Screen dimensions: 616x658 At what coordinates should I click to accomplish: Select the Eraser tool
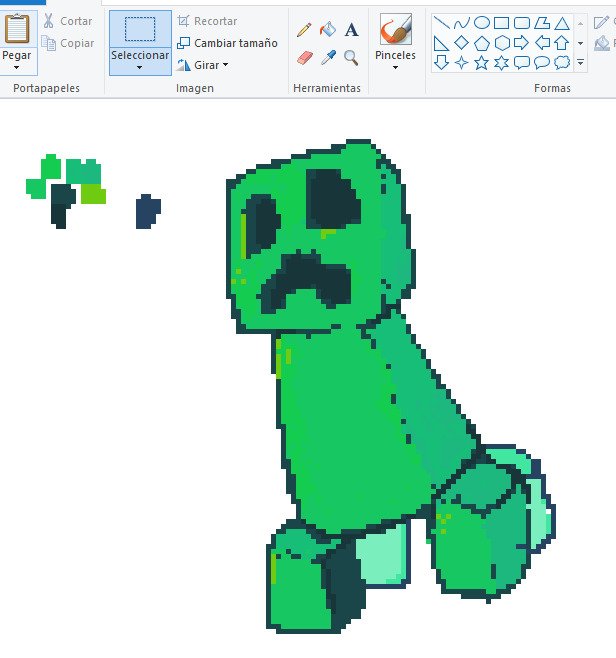click(305, 57)
